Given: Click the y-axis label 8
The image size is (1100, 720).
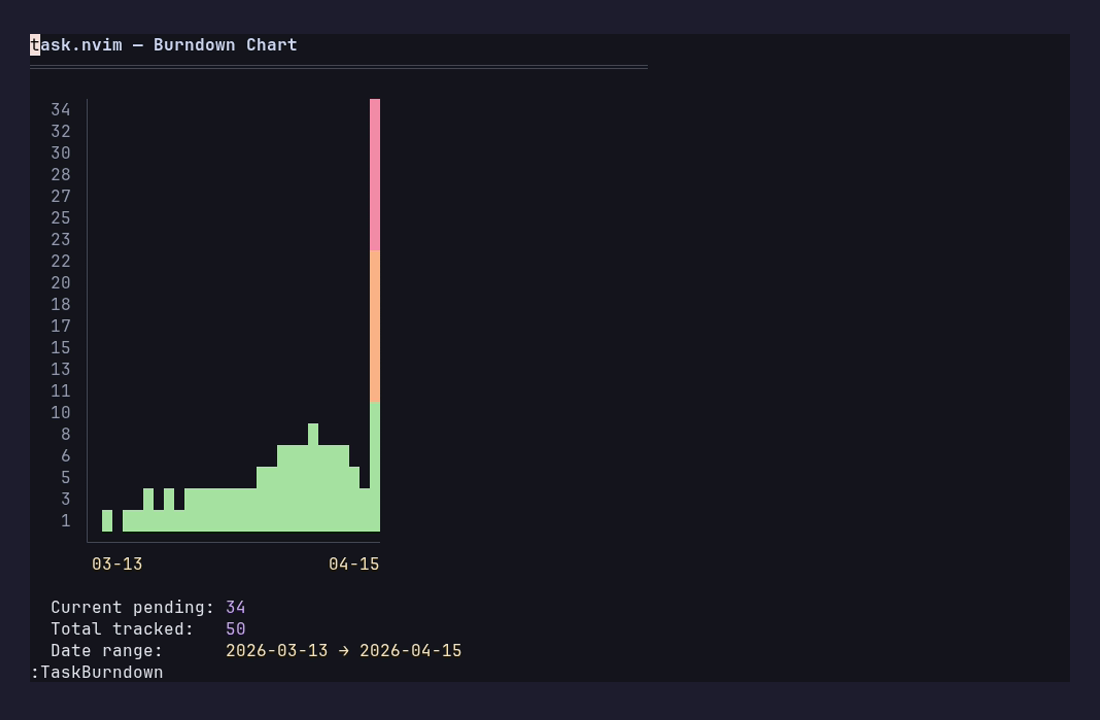Looking at the screenshot, I should [65, 434].
